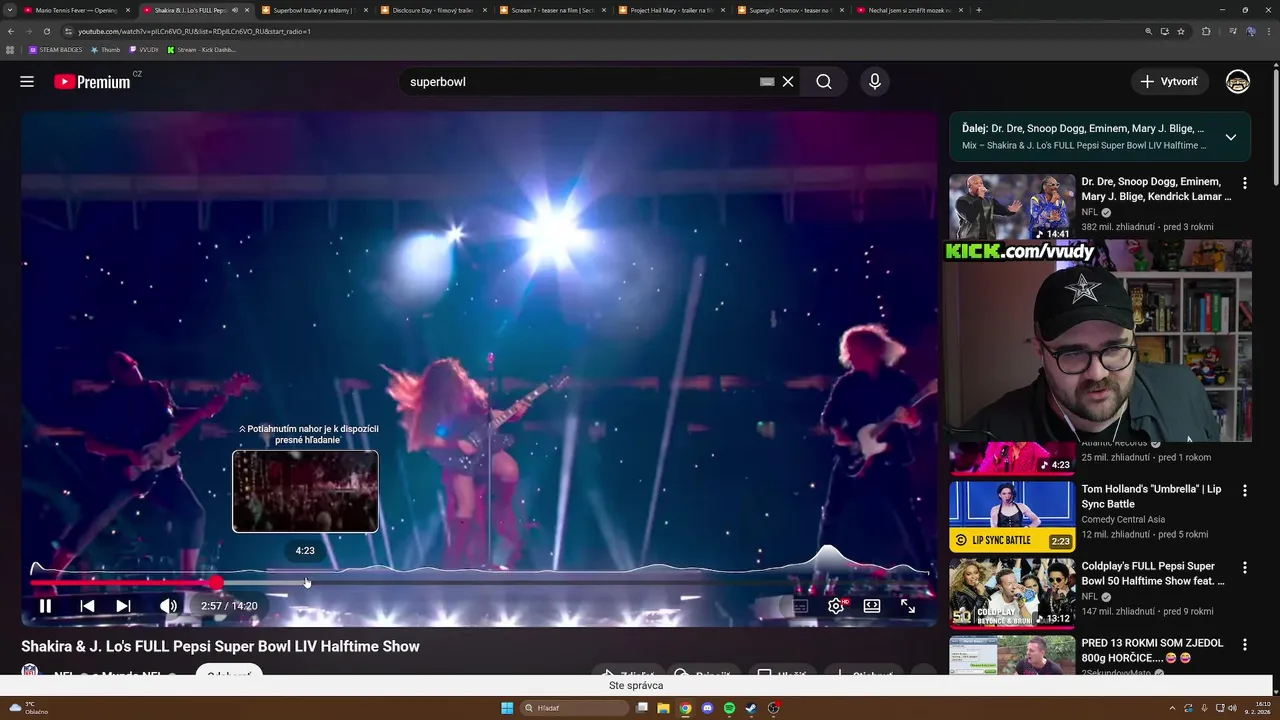Open Windows Start menu
This screenshot has width=1280, height=720.
tap(507, 708)
